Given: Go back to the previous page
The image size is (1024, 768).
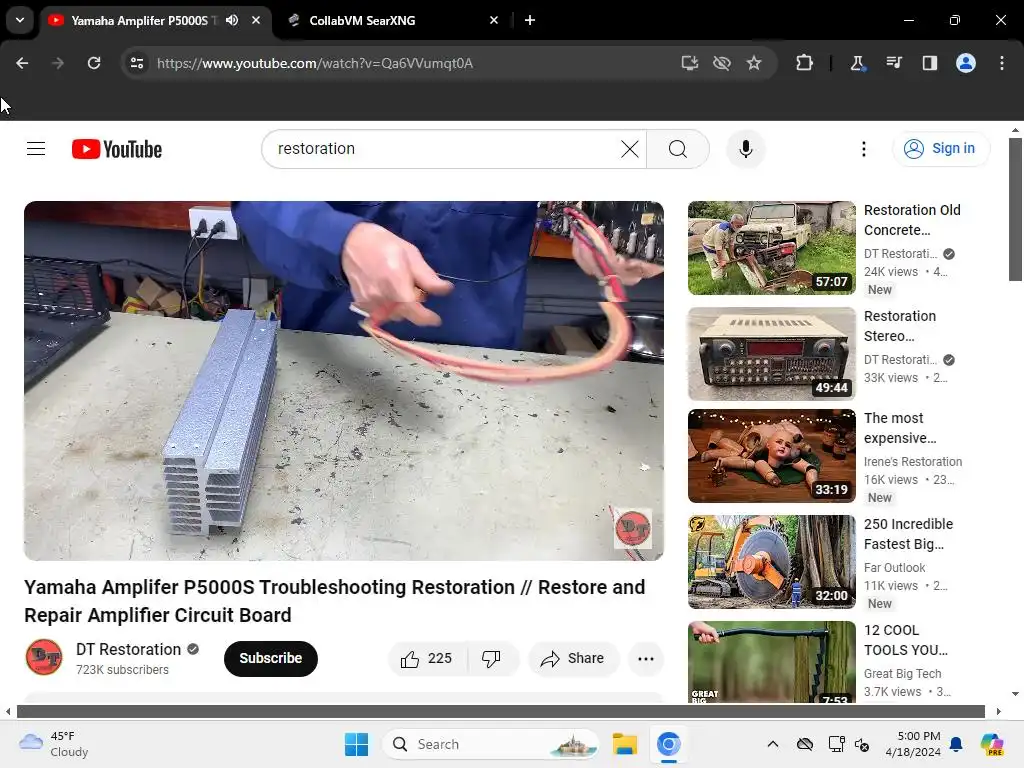Looking at the screenshot, I should [x=22, y=63].
